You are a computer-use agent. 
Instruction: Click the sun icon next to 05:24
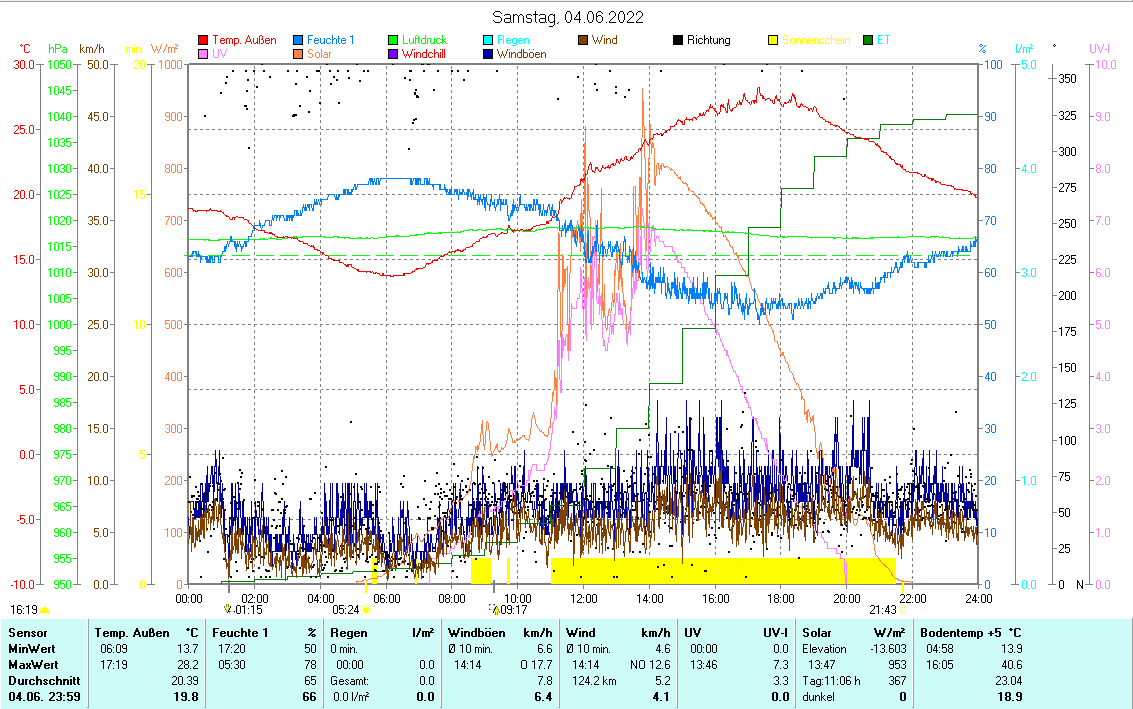pos(366,610)
